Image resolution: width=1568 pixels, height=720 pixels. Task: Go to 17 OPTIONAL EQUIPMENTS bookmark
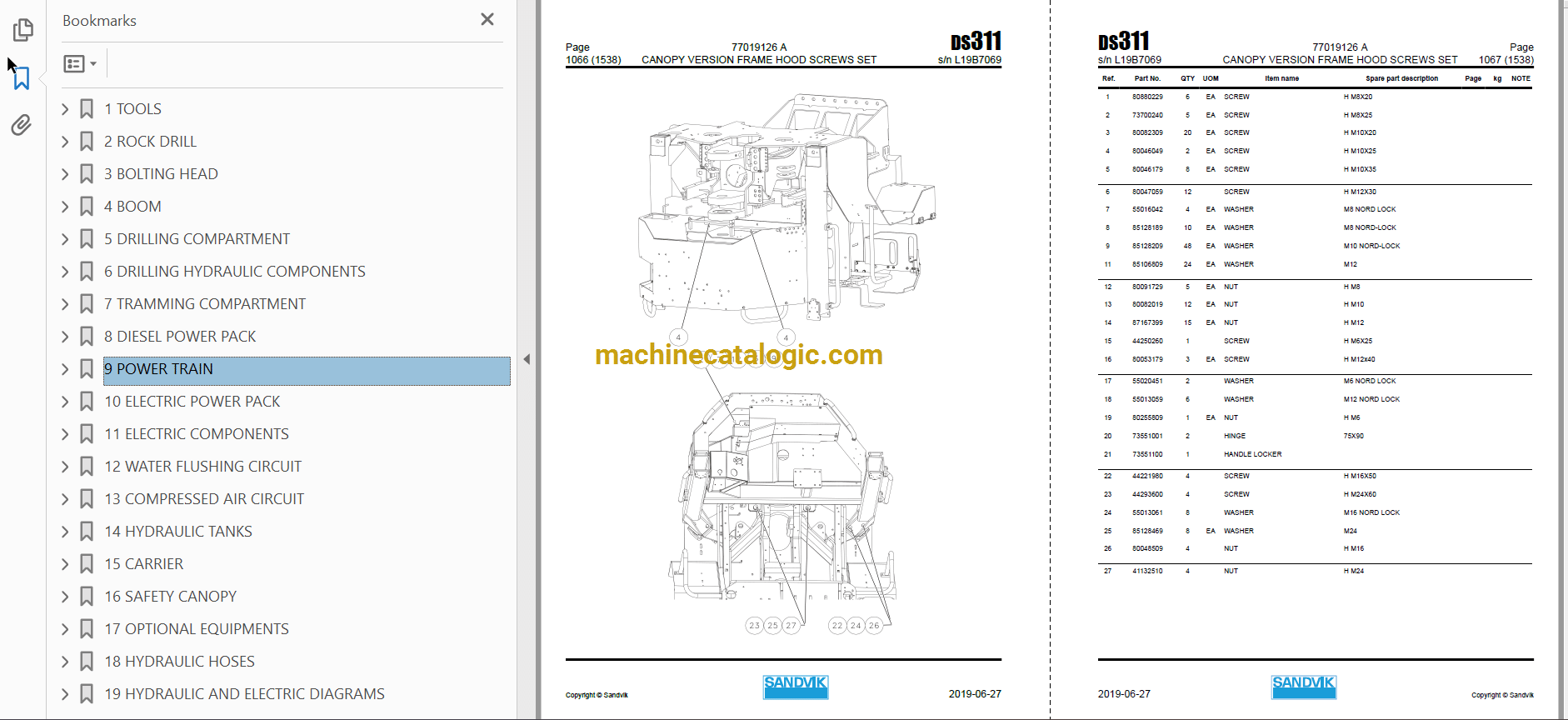(197, 629)
